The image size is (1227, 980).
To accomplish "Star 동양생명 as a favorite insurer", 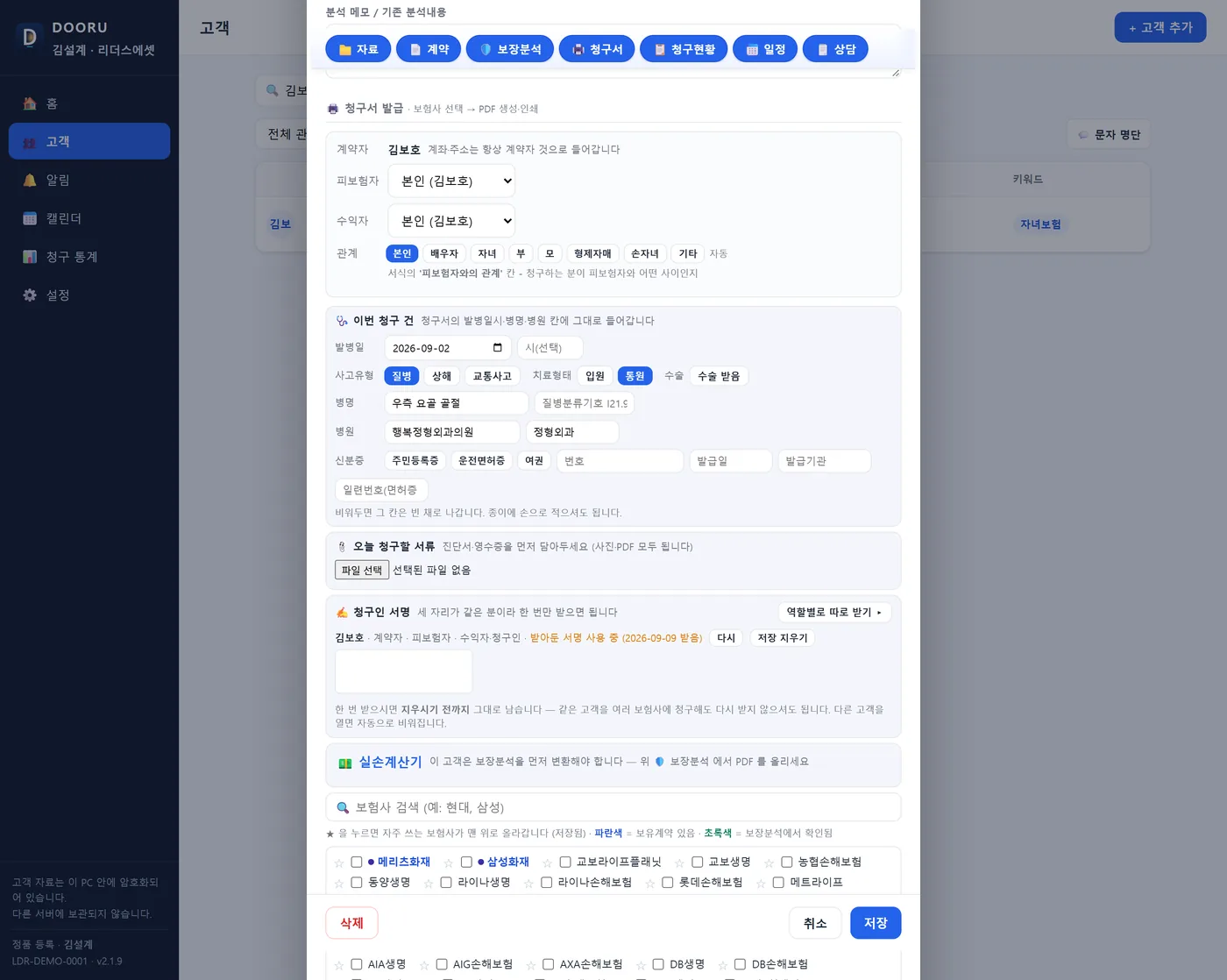I will coord(339,883).
